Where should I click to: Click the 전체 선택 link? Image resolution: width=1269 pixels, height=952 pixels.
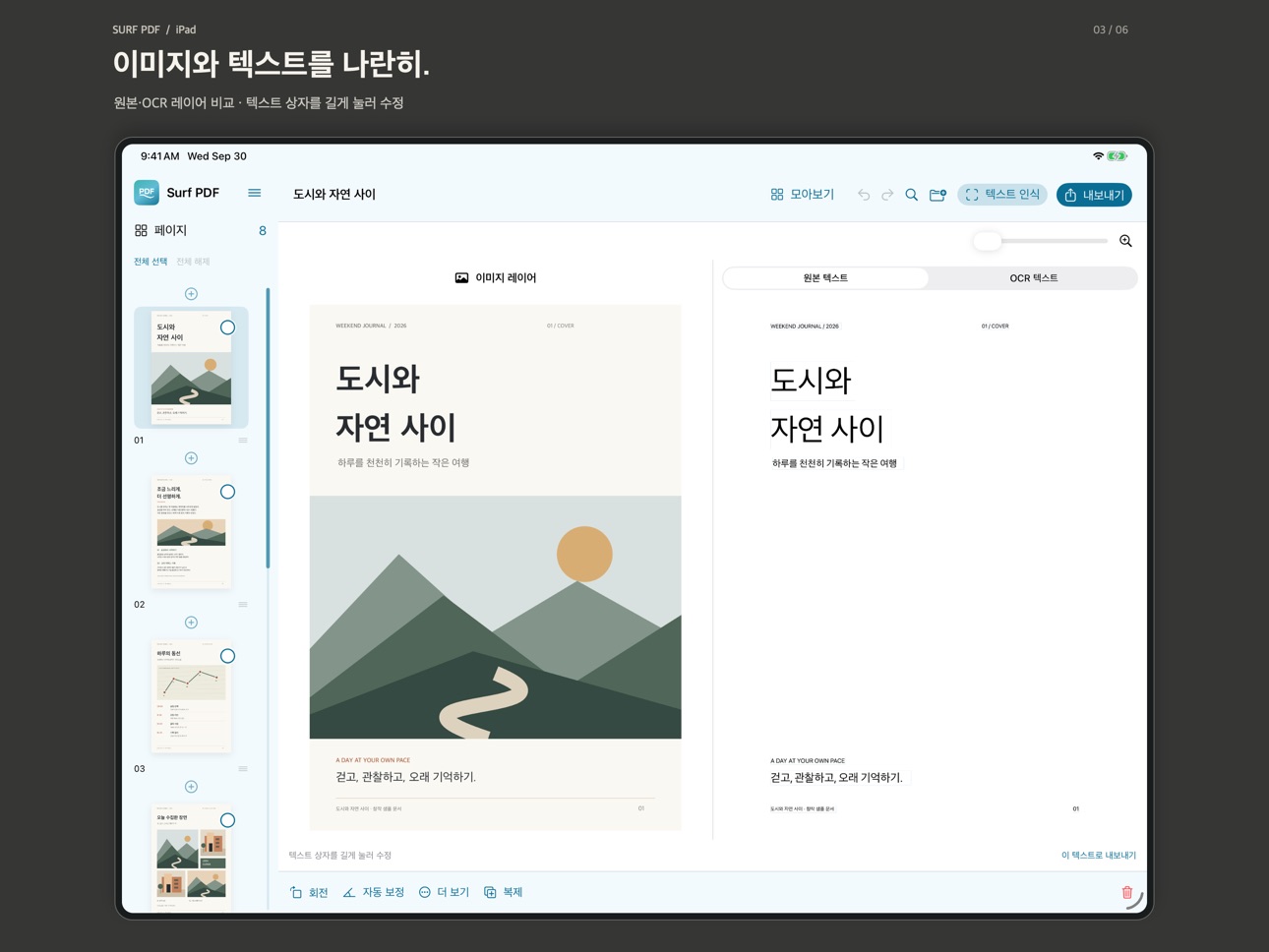click(x=151, y=262)
